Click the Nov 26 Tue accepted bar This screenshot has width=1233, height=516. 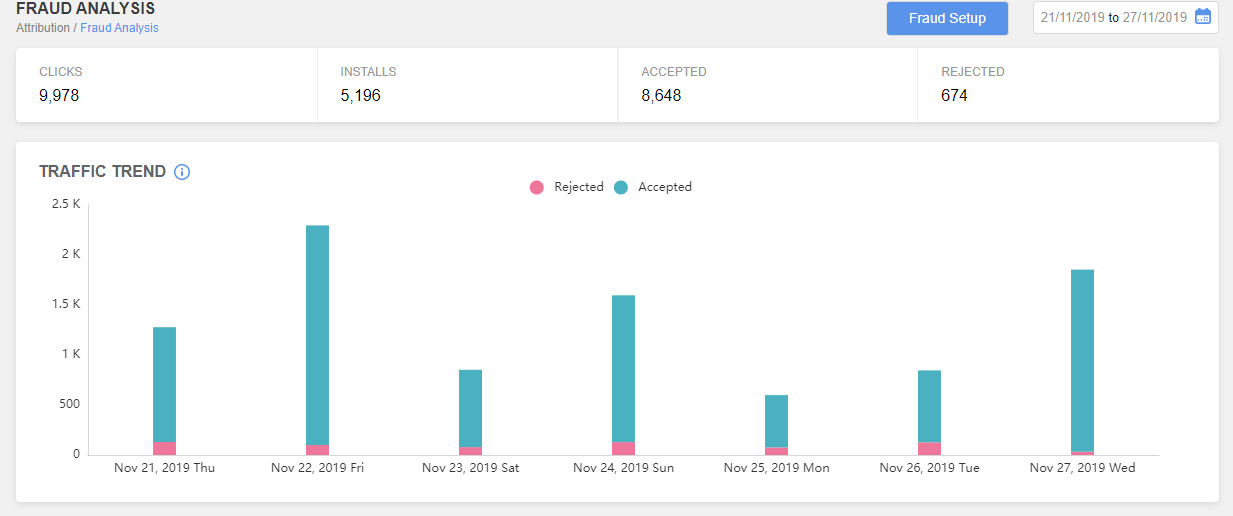coord(929,406)
